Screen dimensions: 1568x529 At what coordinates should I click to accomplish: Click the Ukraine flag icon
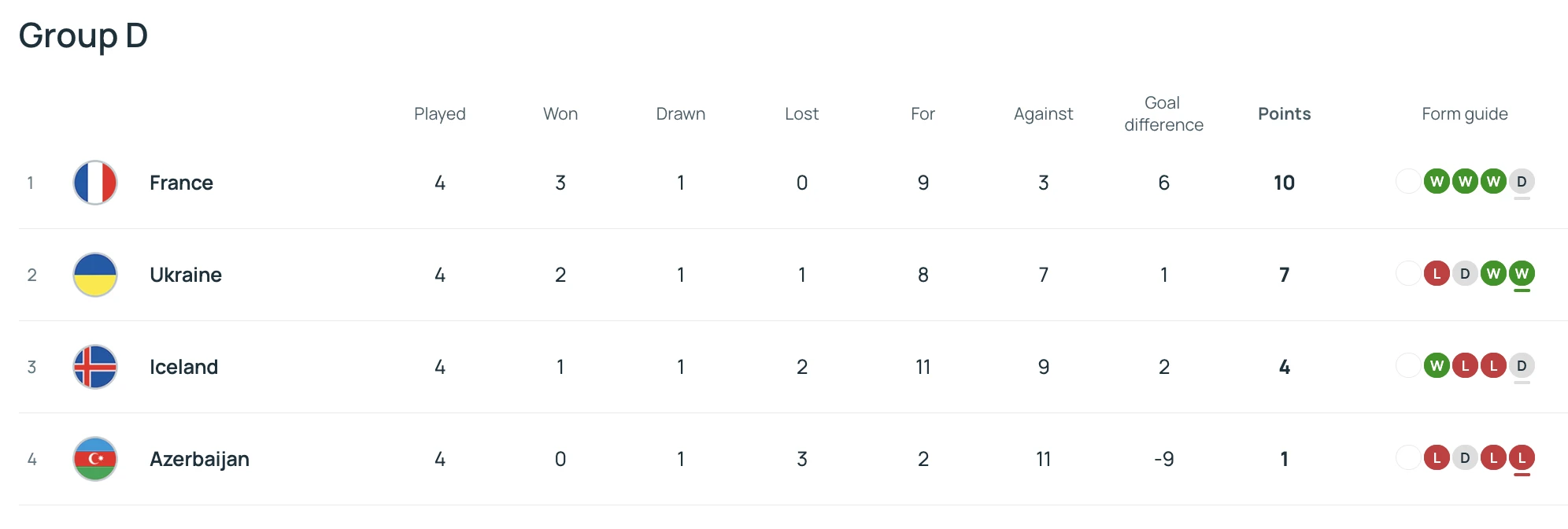pyautogui.click(x=95, y=275)
